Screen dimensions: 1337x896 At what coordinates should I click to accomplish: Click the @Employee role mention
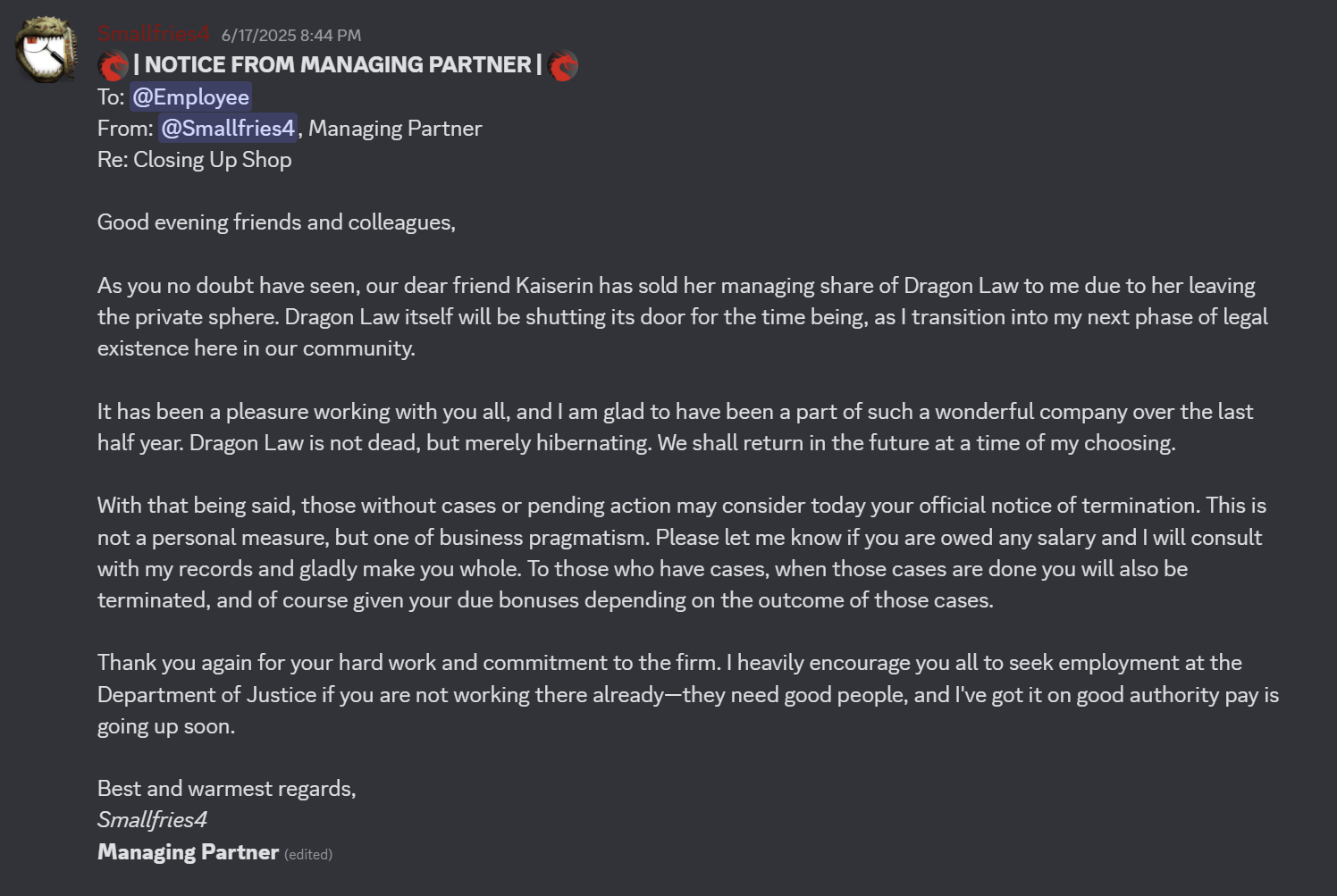(x=190, y=96)
